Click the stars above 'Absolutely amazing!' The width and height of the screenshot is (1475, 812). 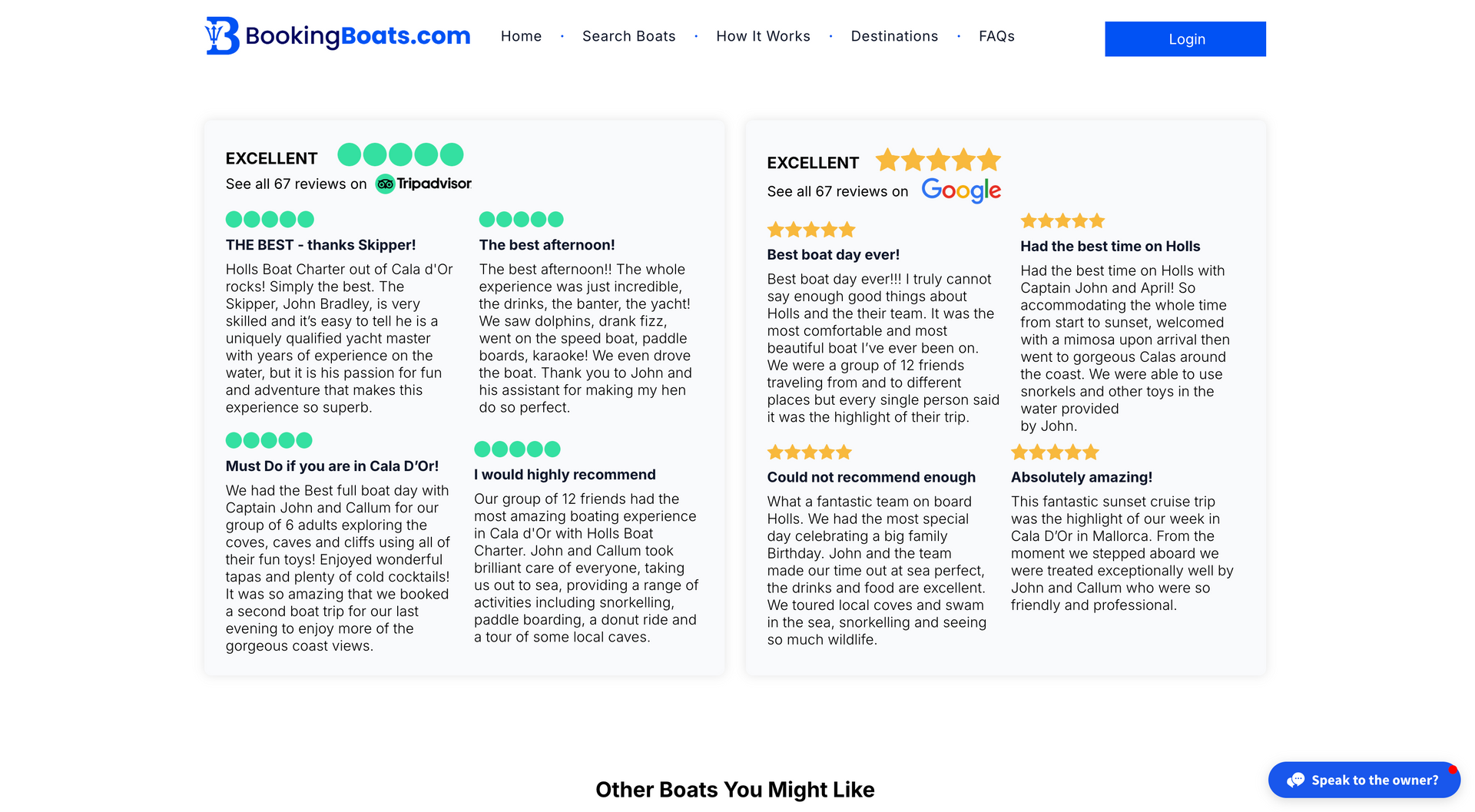coord(1055,452)
